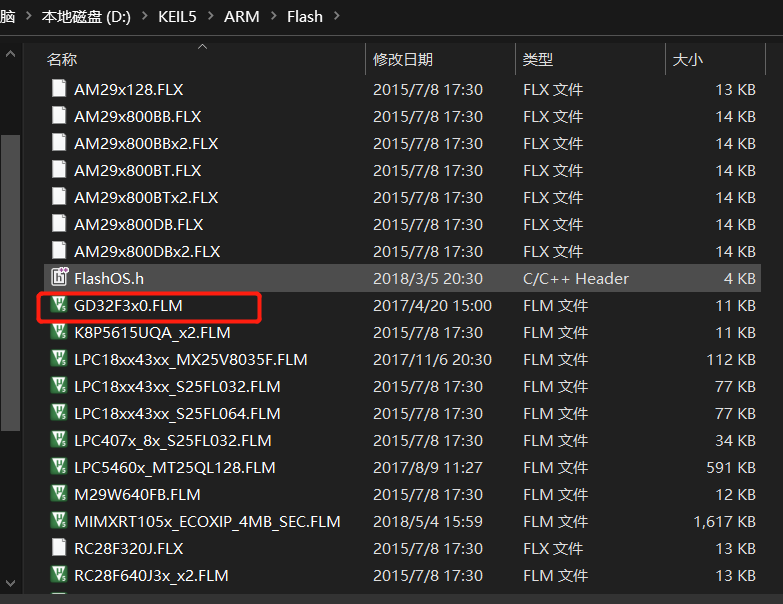
Task: Click the AM29x800BB.FLX file icon
Action: pyautogui.click(x=59, y=115)
